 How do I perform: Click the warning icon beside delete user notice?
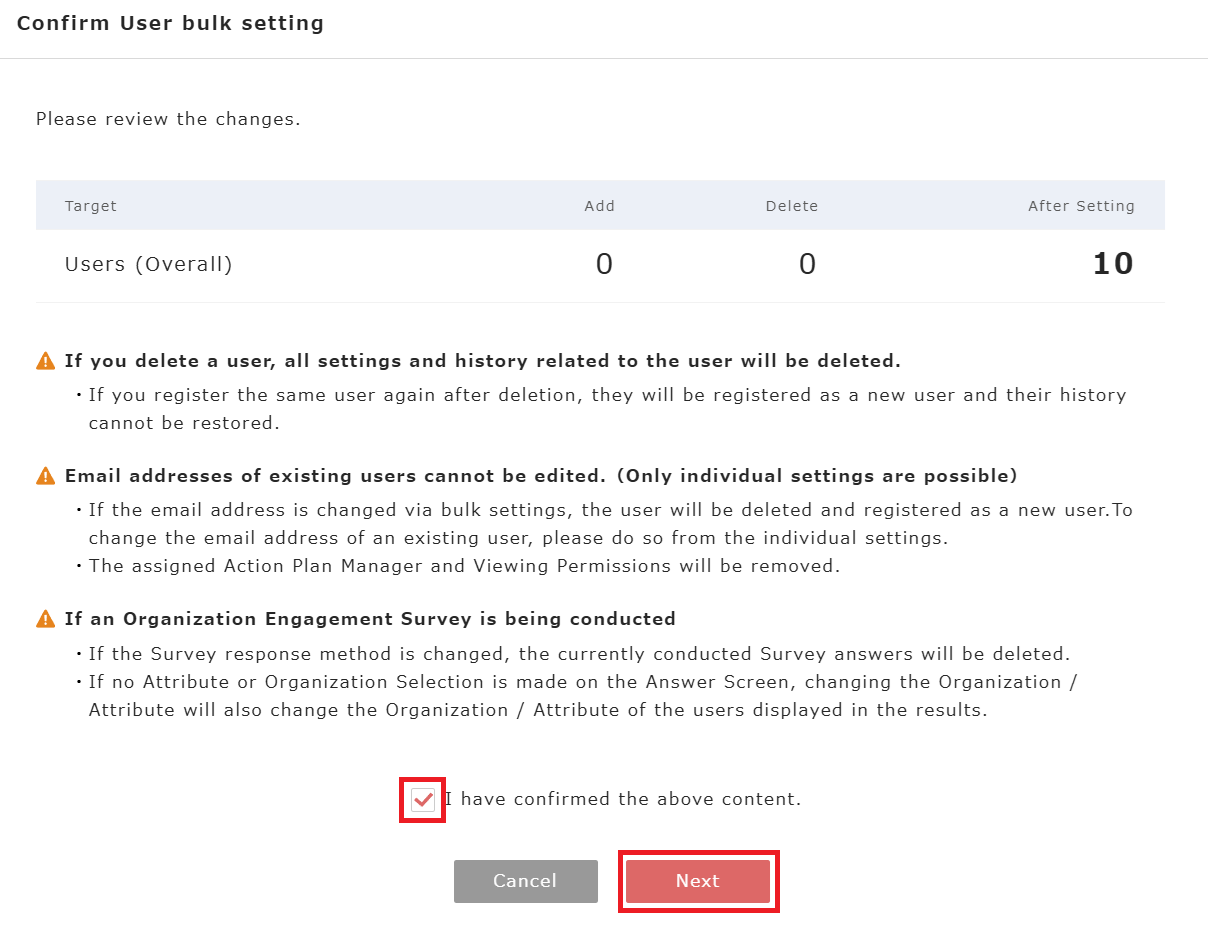tap(46, 361)
